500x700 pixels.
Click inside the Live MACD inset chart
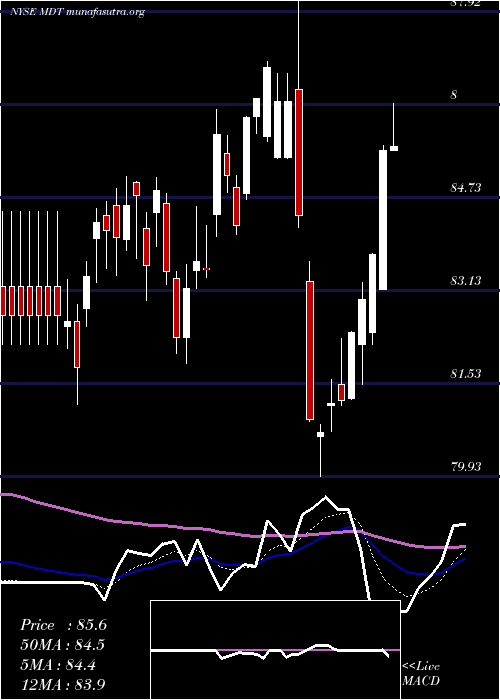[275, 650]
